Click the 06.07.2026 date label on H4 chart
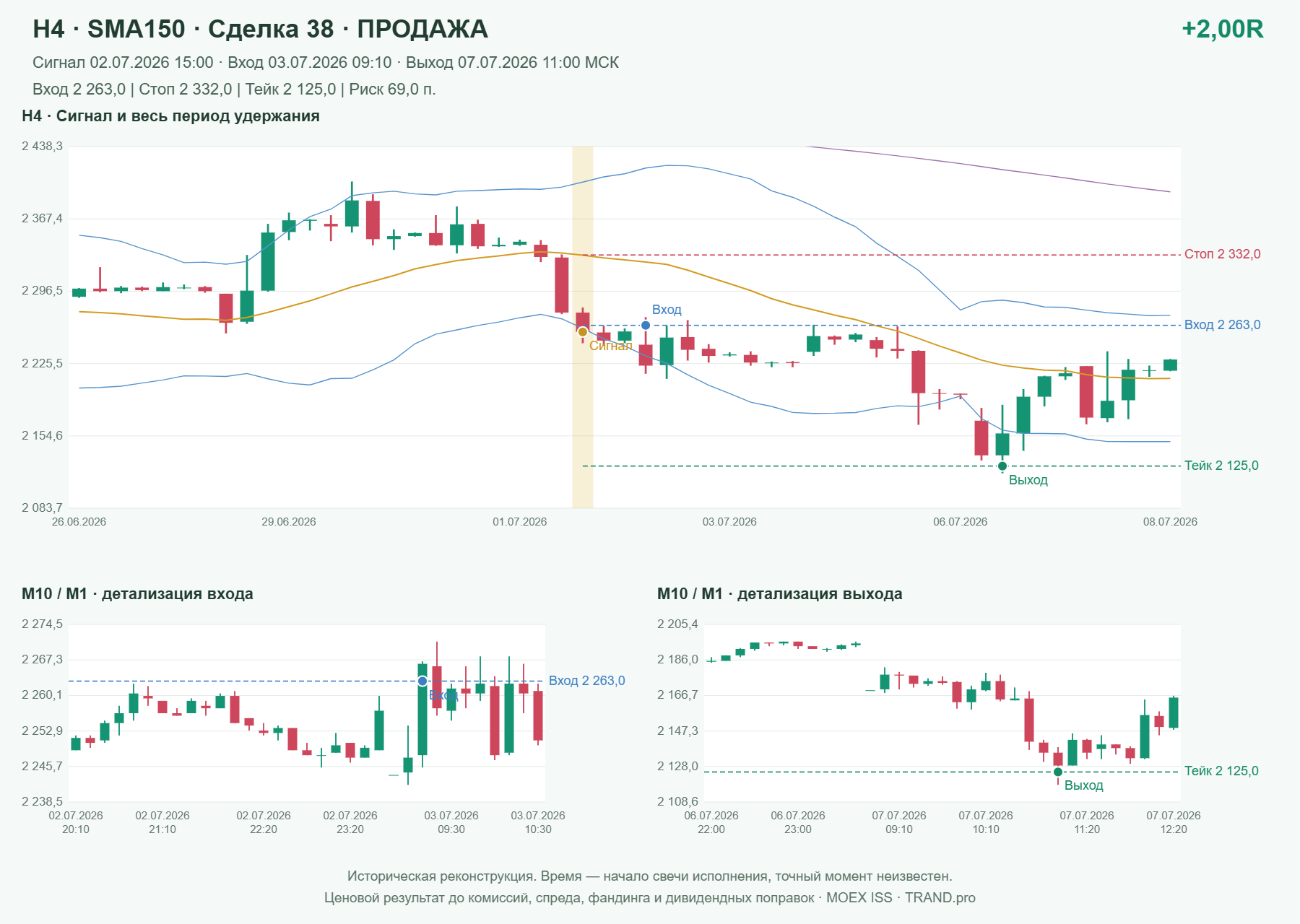The width and height of the screenshot is (1300, 924). 960,522
